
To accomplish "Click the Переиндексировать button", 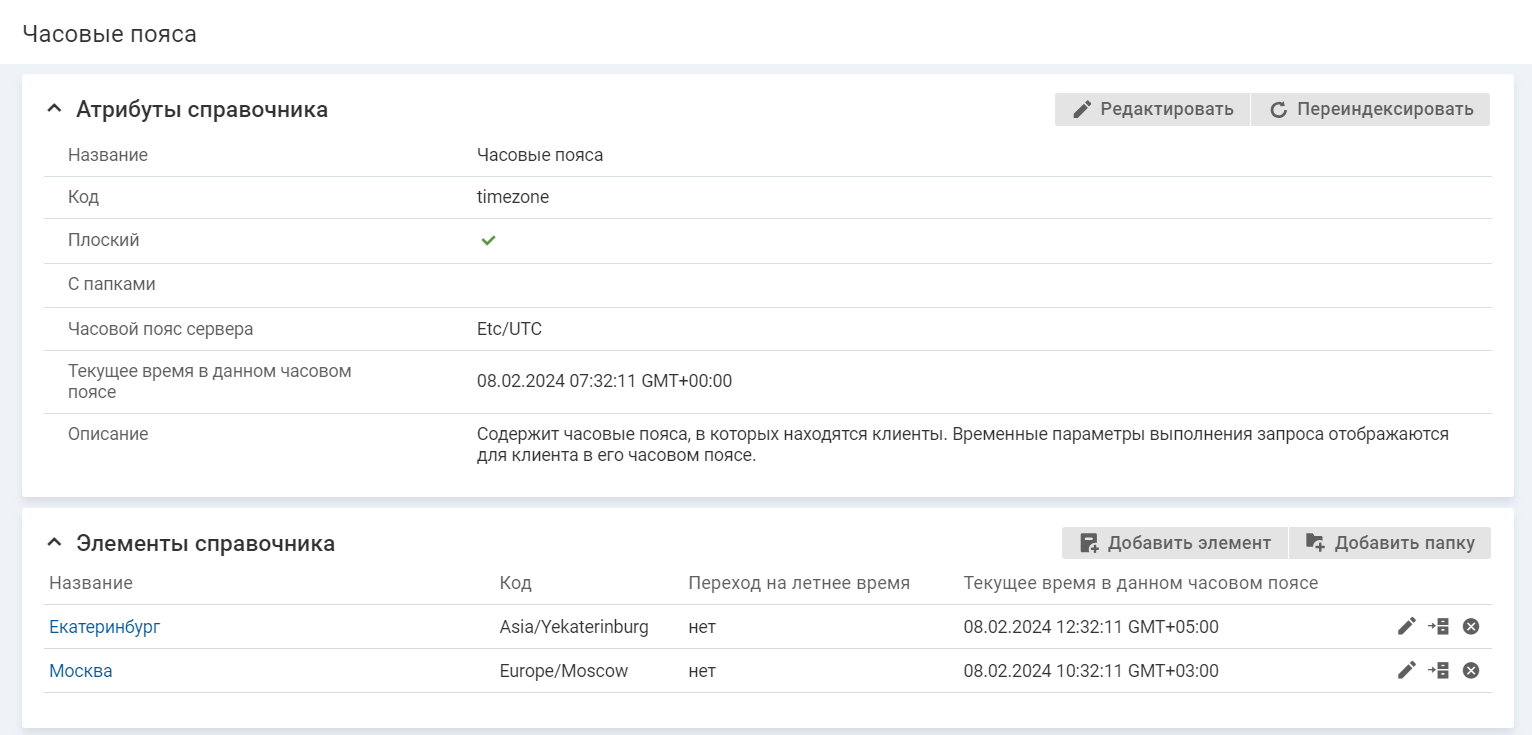I will (1371, 110).
